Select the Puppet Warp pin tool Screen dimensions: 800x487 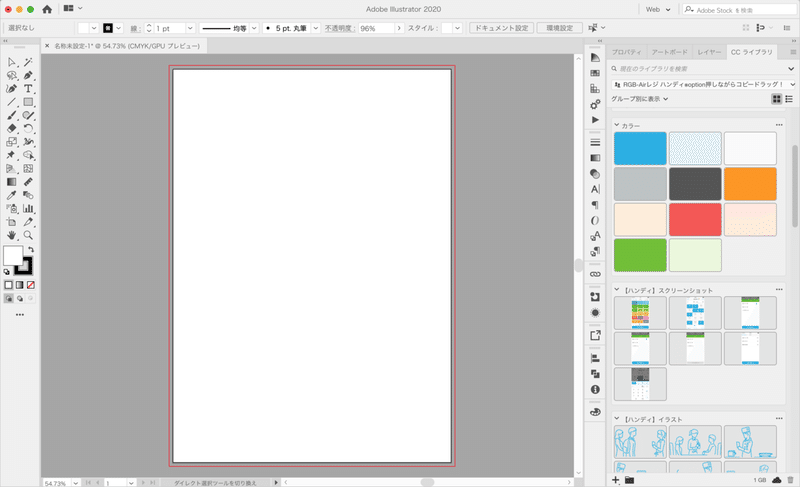11,155
